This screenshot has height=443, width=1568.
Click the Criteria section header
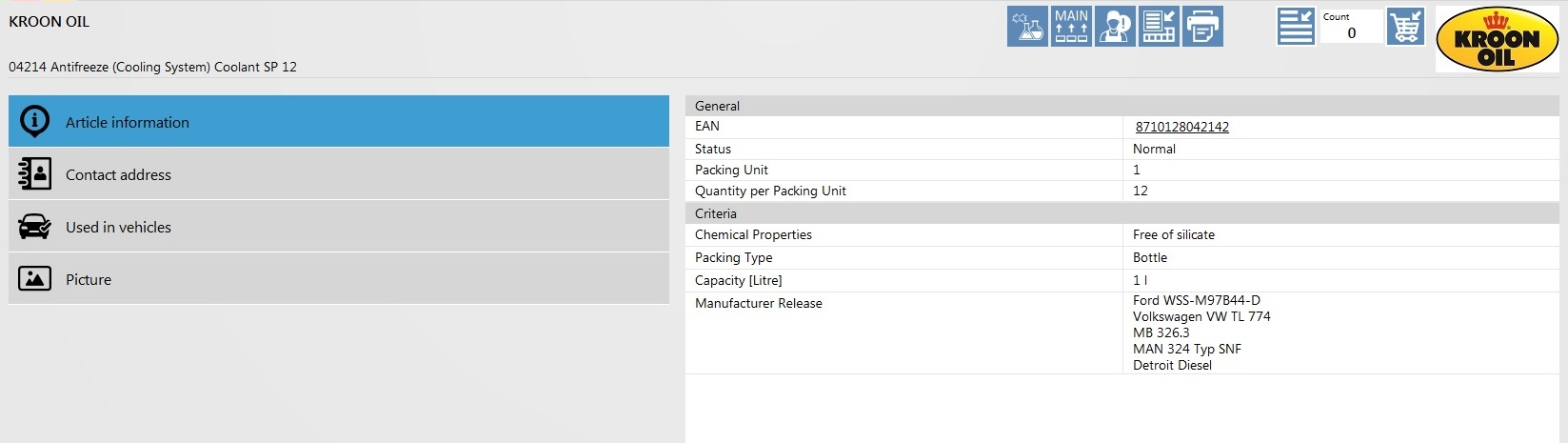(x=1121, y=213)
